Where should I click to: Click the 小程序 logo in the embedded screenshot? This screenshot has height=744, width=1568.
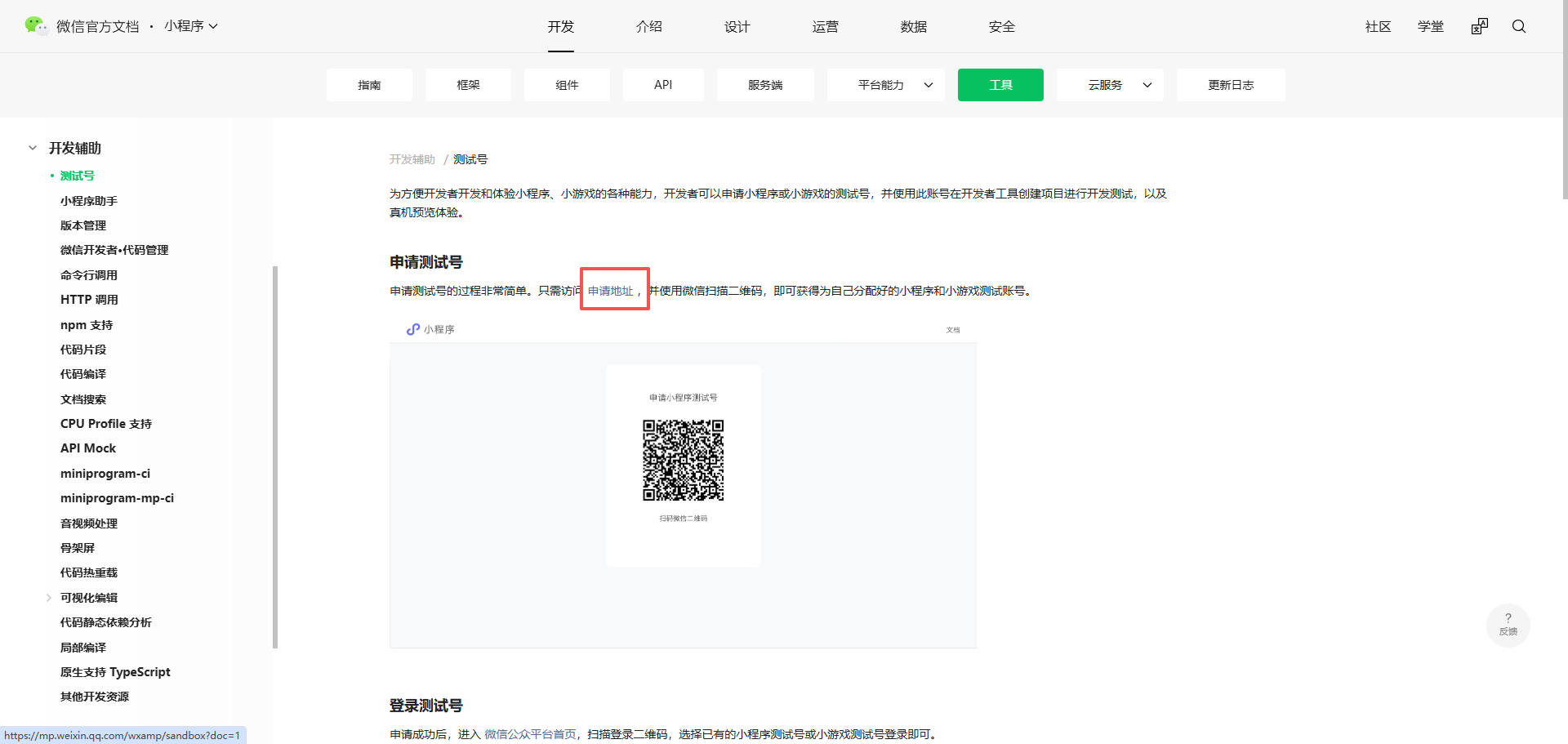click(430, 329)
